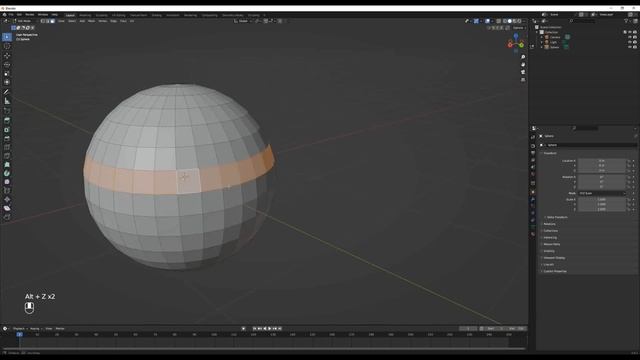Click the viewport pan hand icon

tap(523, 64)
